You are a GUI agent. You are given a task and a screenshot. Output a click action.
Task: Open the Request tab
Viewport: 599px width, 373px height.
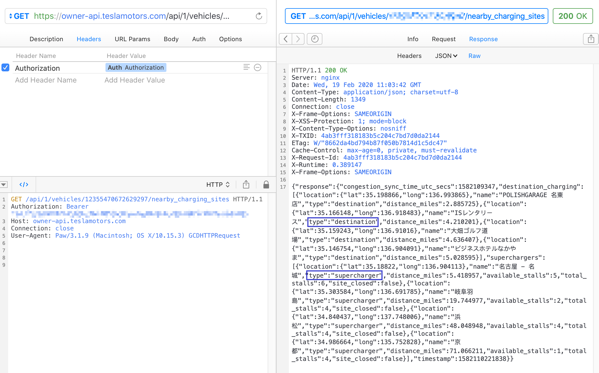click(444, 39)
